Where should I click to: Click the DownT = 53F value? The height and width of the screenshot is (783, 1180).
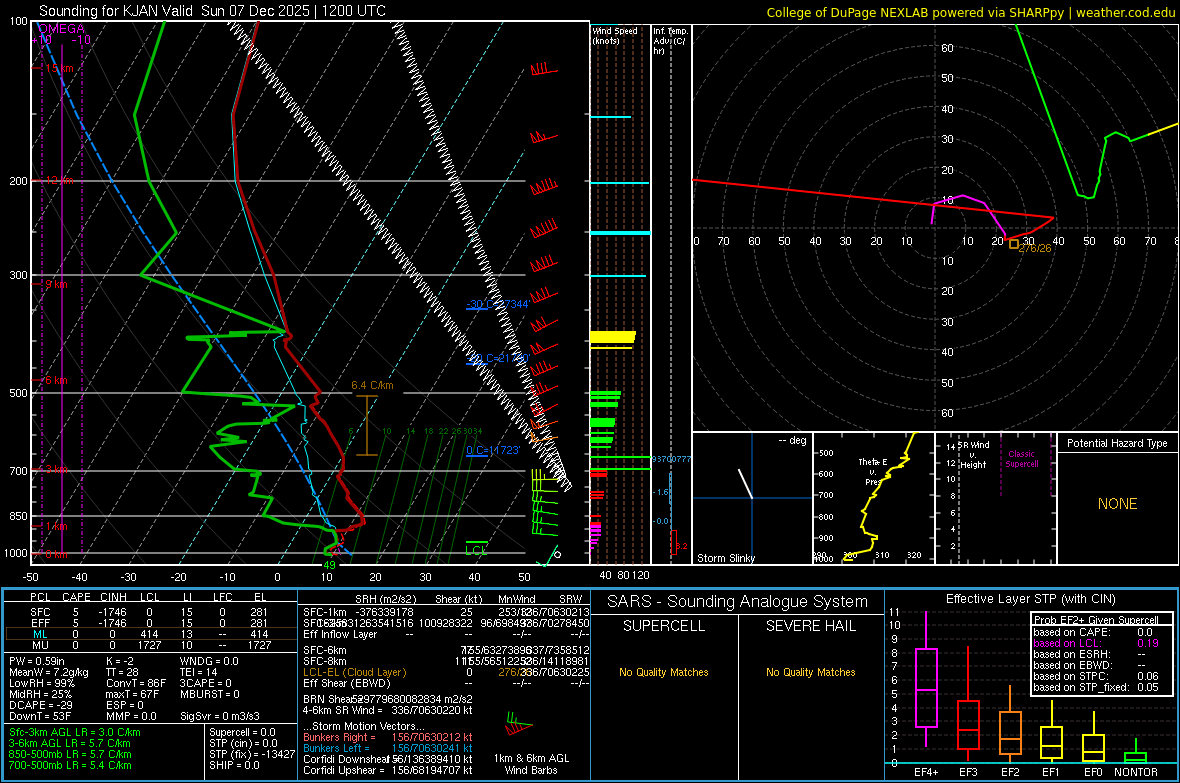pyautogui.click(x=40, y=717)
